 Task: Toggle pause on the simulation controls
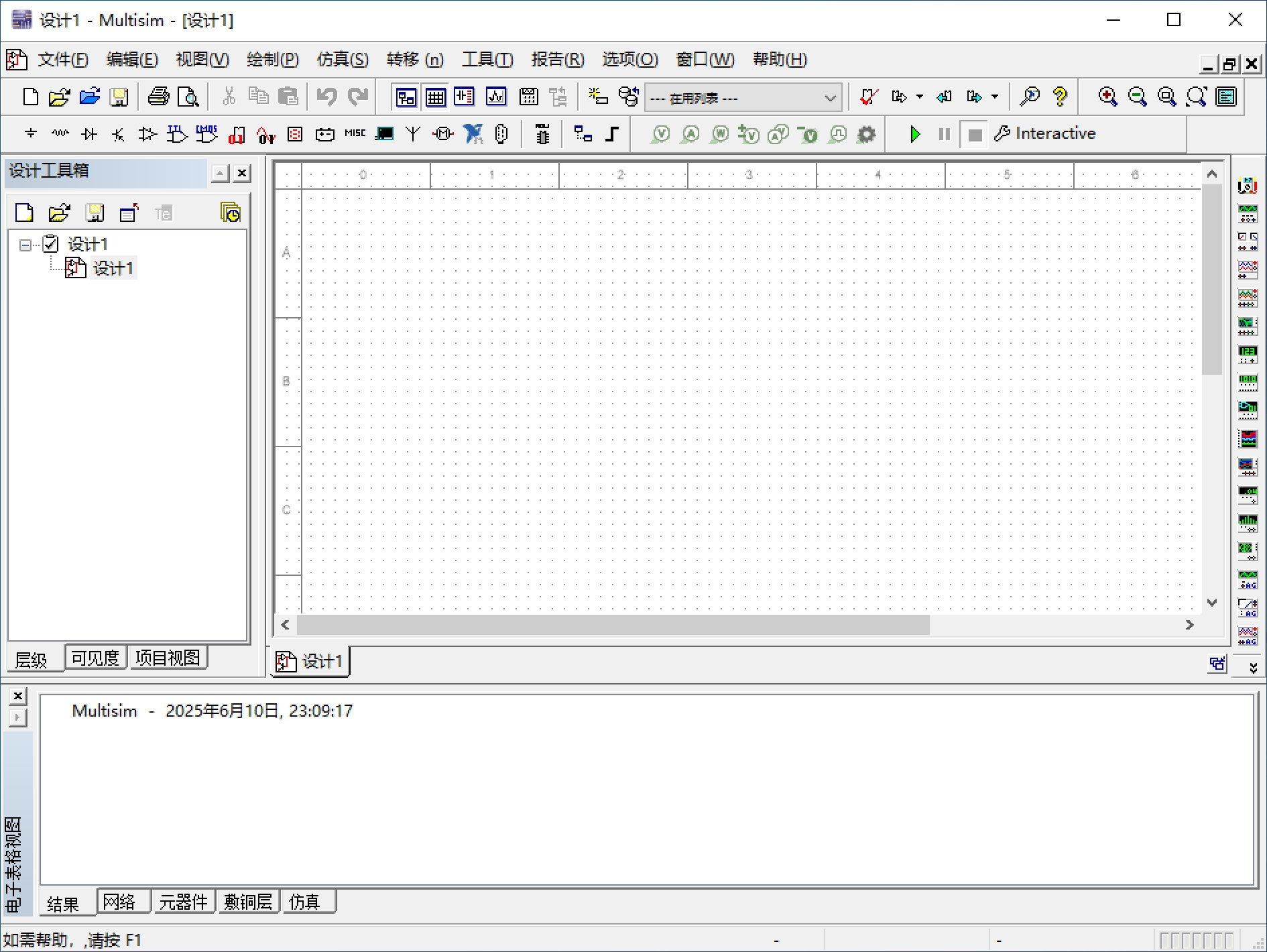(944, 133)
